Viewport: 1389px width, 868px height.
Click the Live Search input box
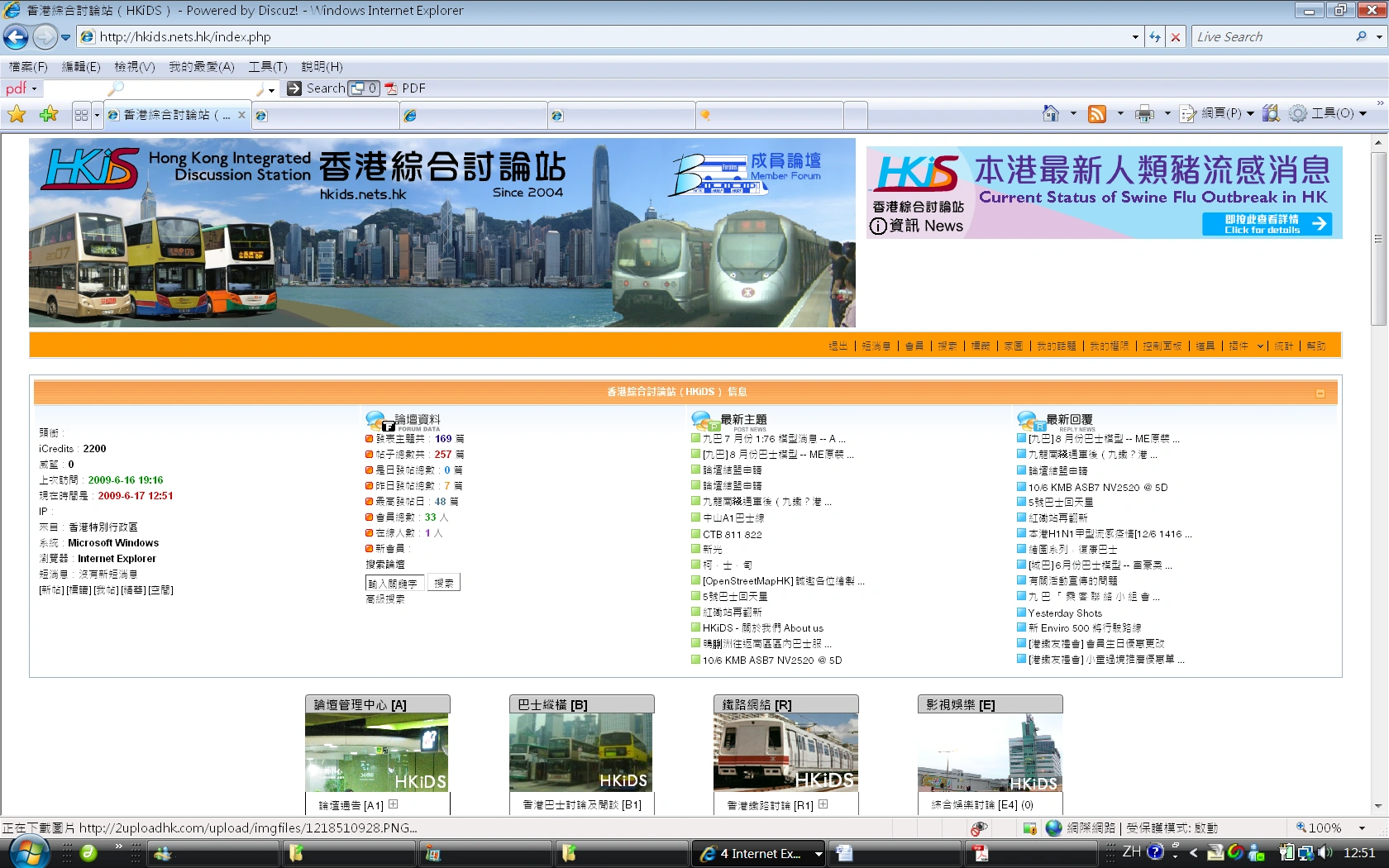(x=1272, y=37)
